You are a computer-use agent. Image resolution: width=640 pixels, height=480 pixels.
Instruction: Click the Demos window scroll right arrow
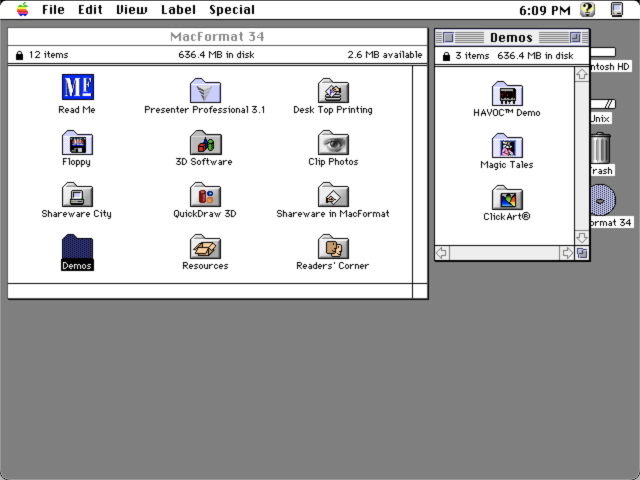point(567,253)
